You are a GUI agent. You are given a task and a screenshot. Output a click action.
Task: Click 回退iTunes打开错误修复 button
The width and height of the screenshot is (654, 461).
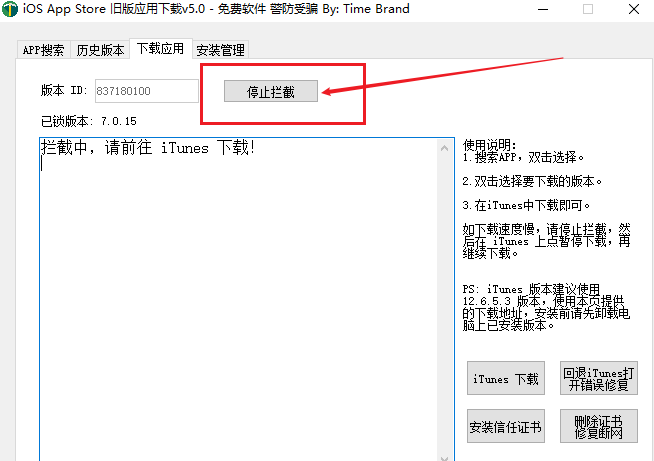coord(599,378)
